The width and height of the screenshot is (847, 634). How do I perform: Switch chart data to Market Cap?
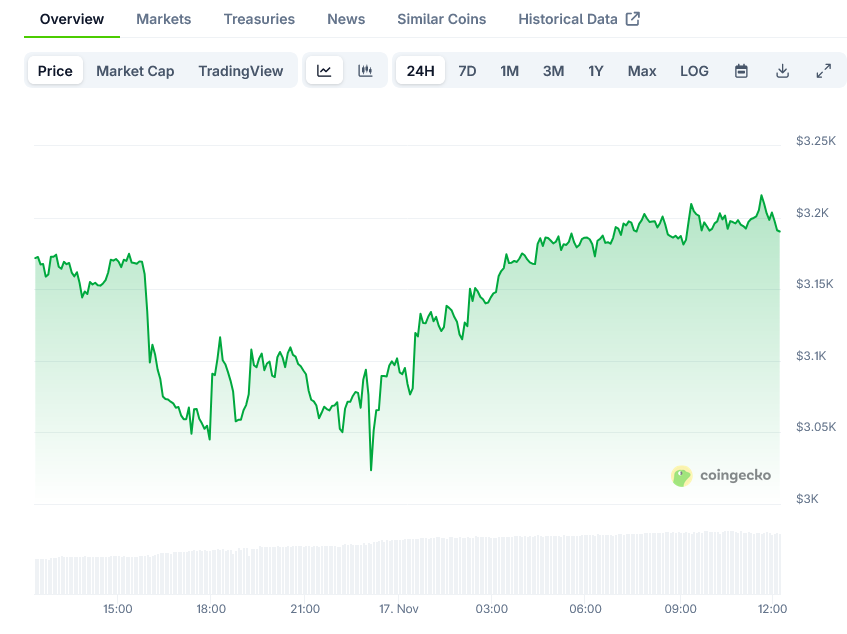pyautogui.click(x=135, y=70)
